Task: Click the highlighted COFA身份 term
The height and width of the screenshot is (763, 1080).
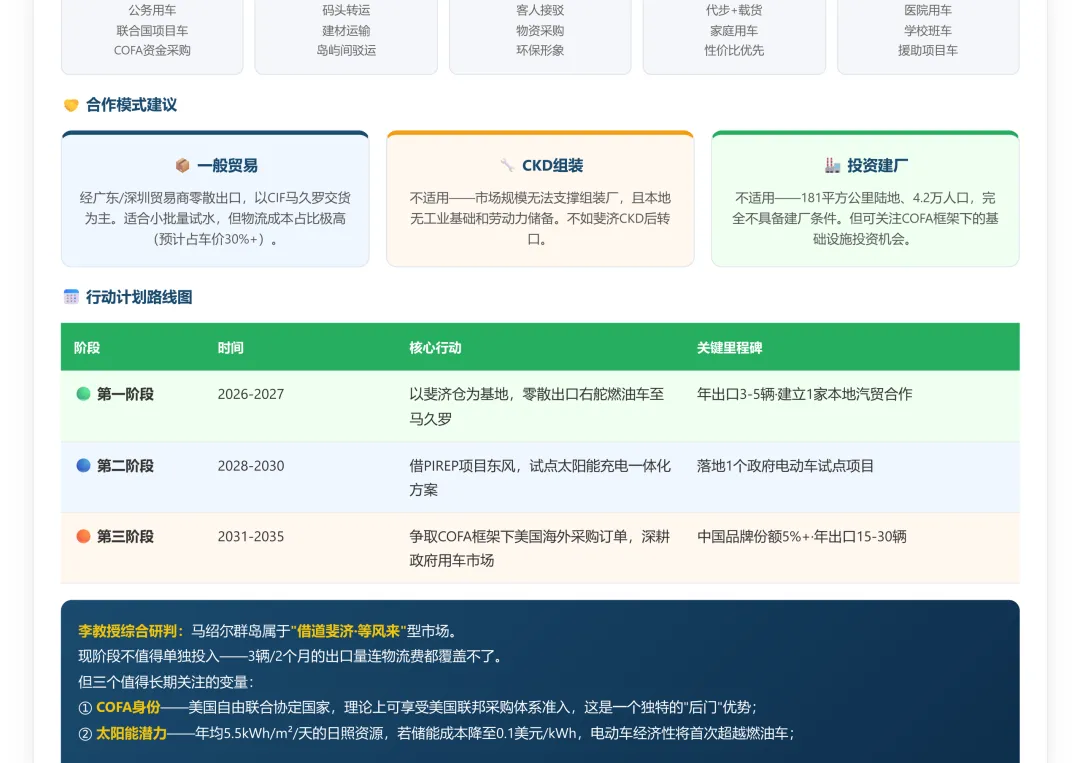Action: click(128, 707)
